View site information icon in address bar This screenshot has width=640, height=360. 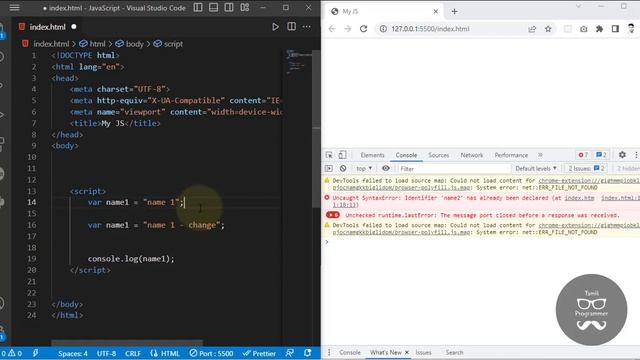pyautogui.click(x=383, y=29)
